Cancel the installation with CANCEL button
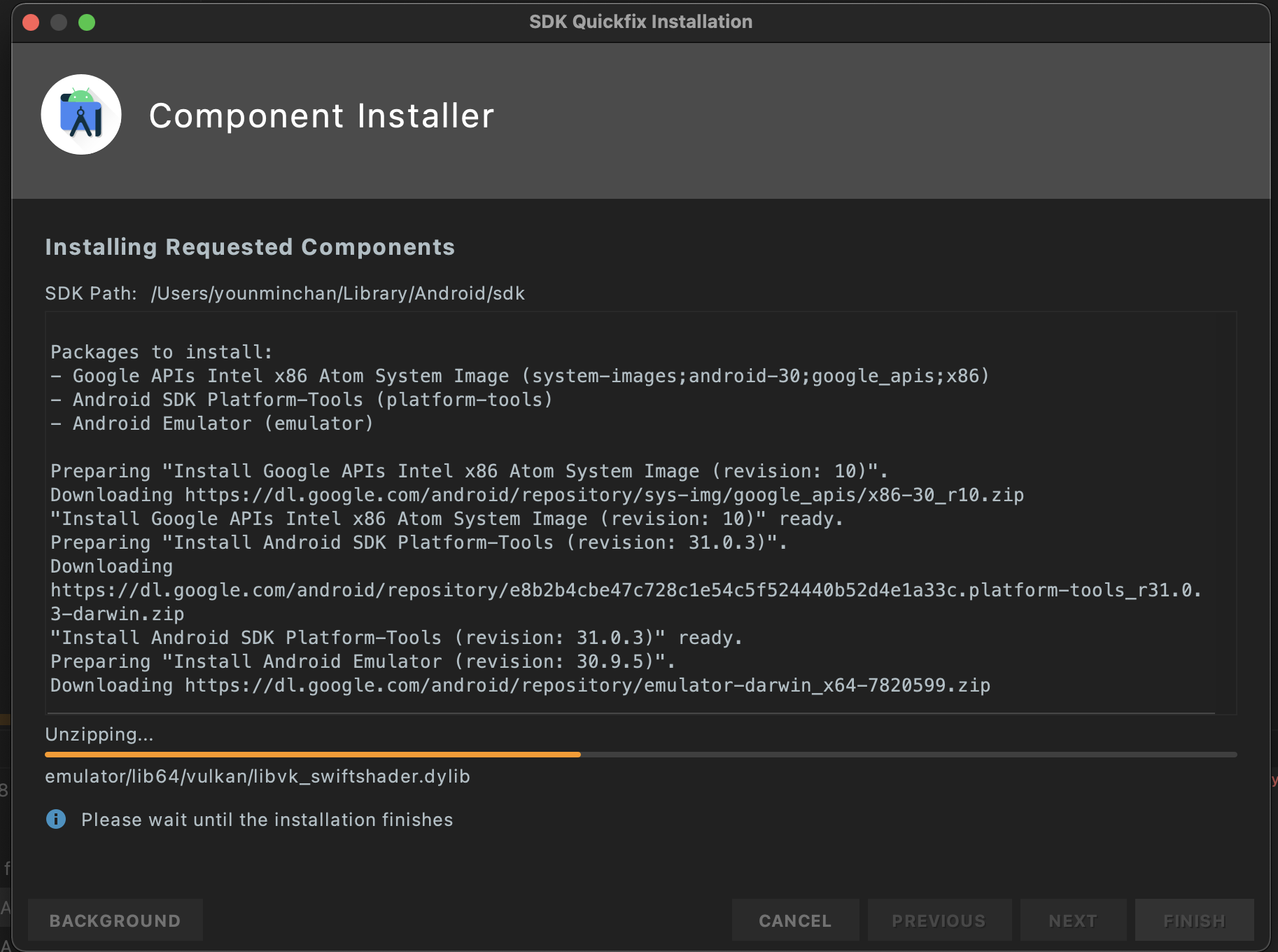Viewport: 1278px width, 952px height. click(795, 920)
